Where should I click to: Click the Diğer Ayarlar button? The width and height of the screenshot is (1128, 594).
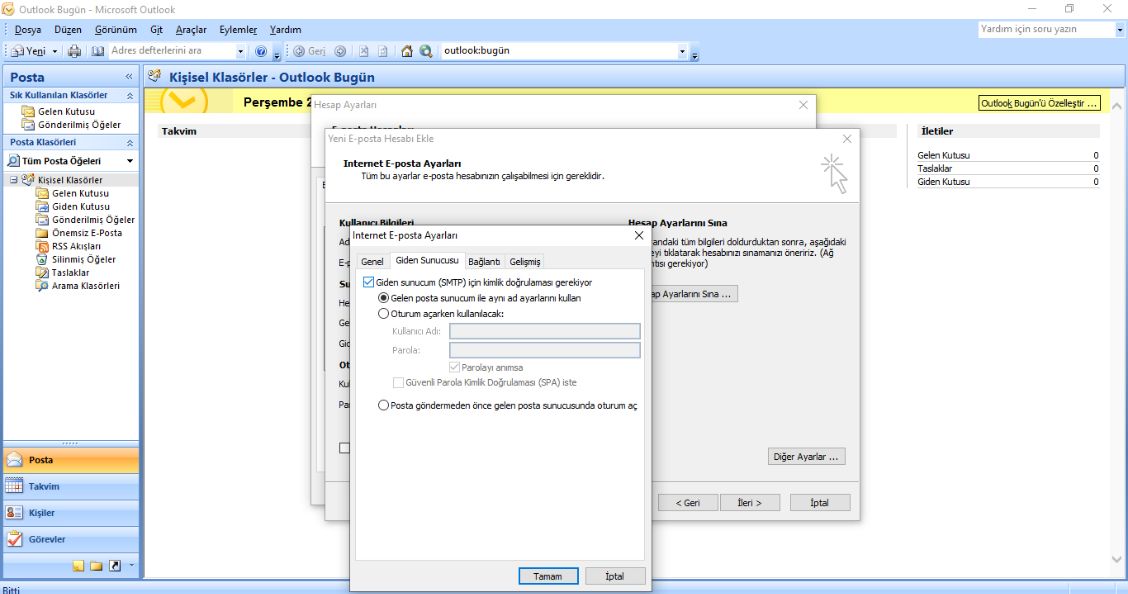tap(807, 456)
